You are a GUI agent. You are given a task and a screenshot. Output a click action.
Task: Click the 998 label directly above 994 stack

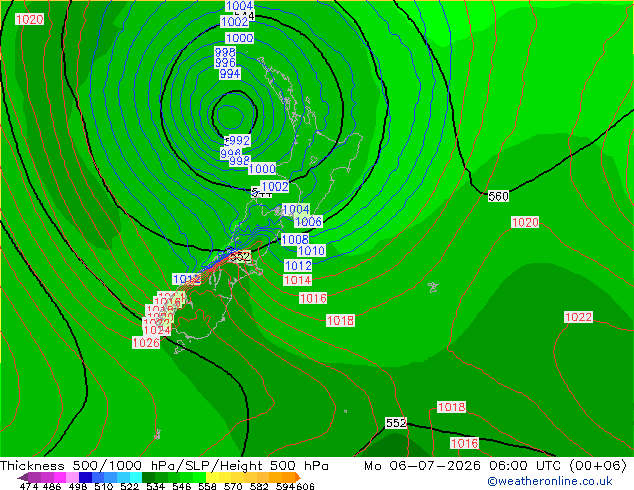point(225,52)
